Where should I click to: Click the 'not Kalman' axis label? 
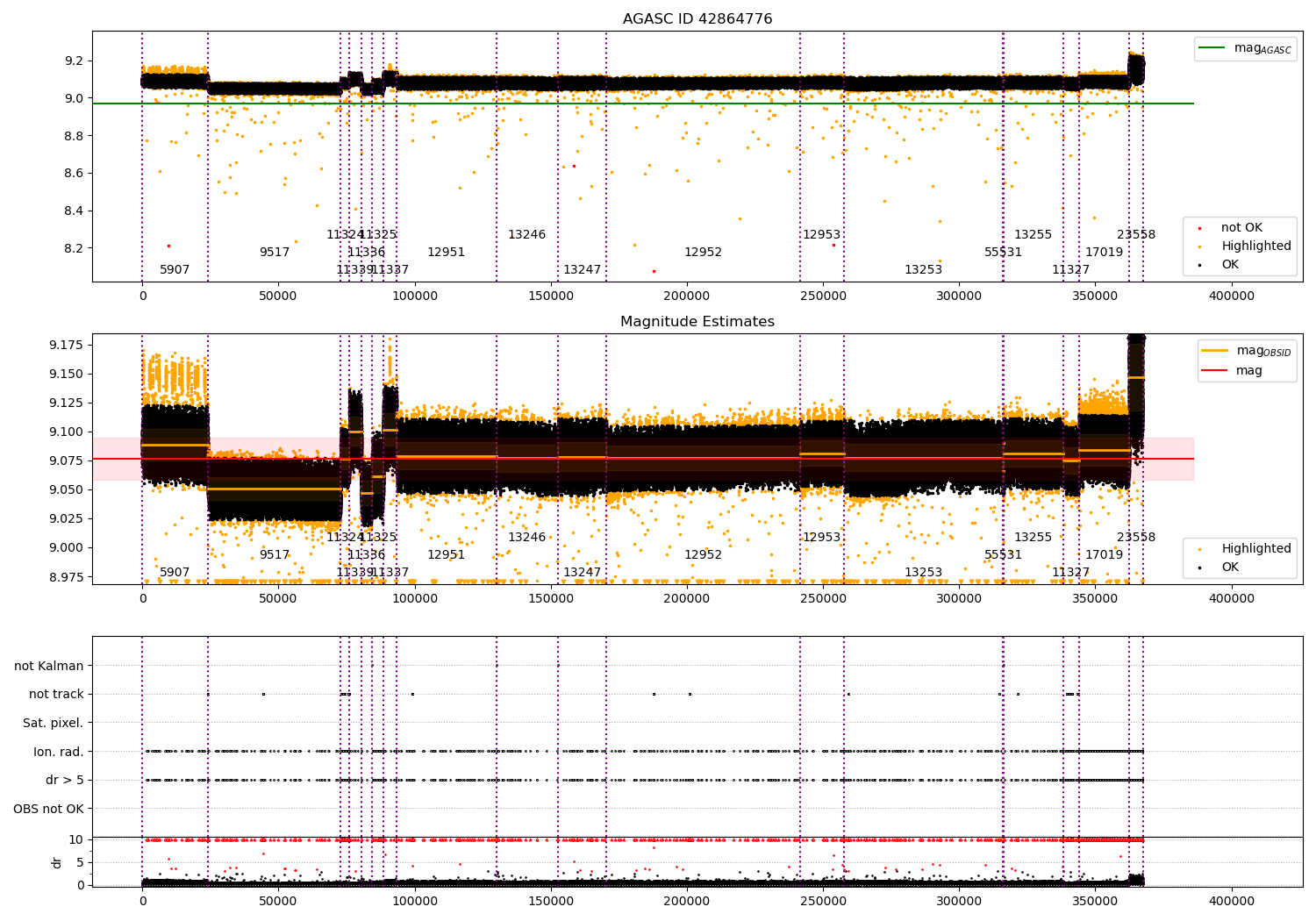[x=49, y=666]
